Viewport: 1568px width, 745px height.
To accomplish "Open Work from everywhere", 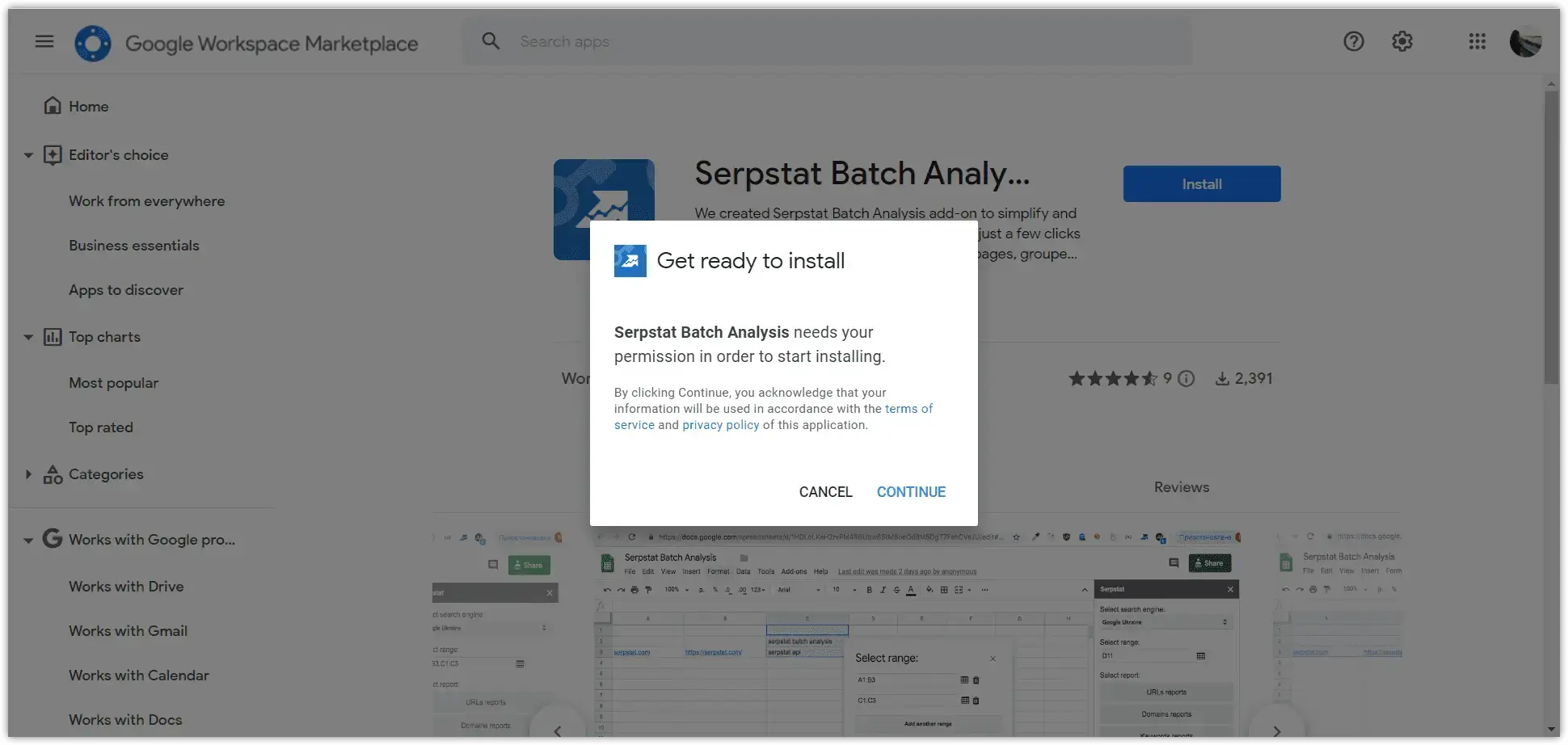I will point(147,201).
